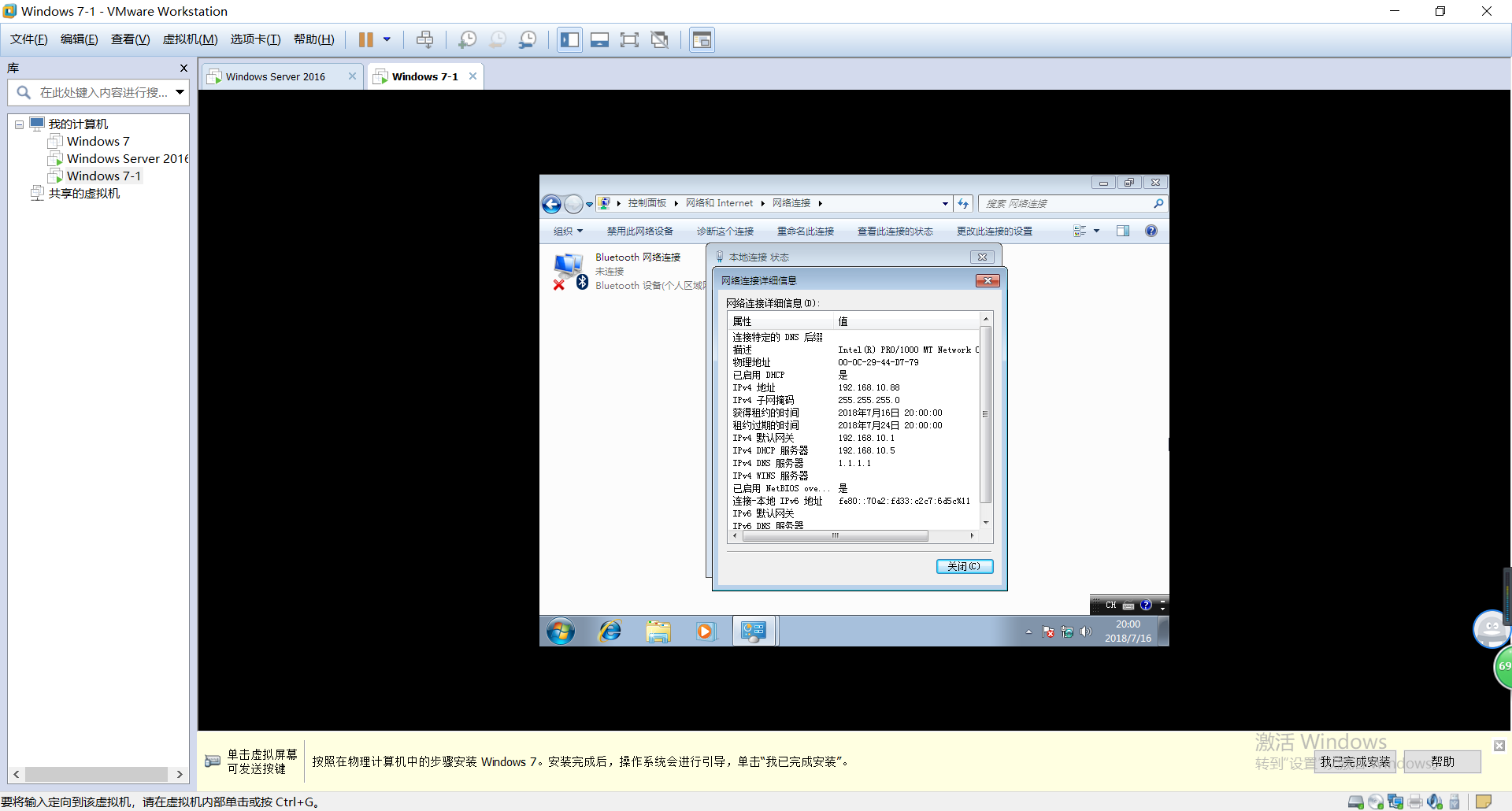This screenshot has width=1512, height=811.
Task: Open the library search filter dropdown arrow
Action: pos(180,92)
